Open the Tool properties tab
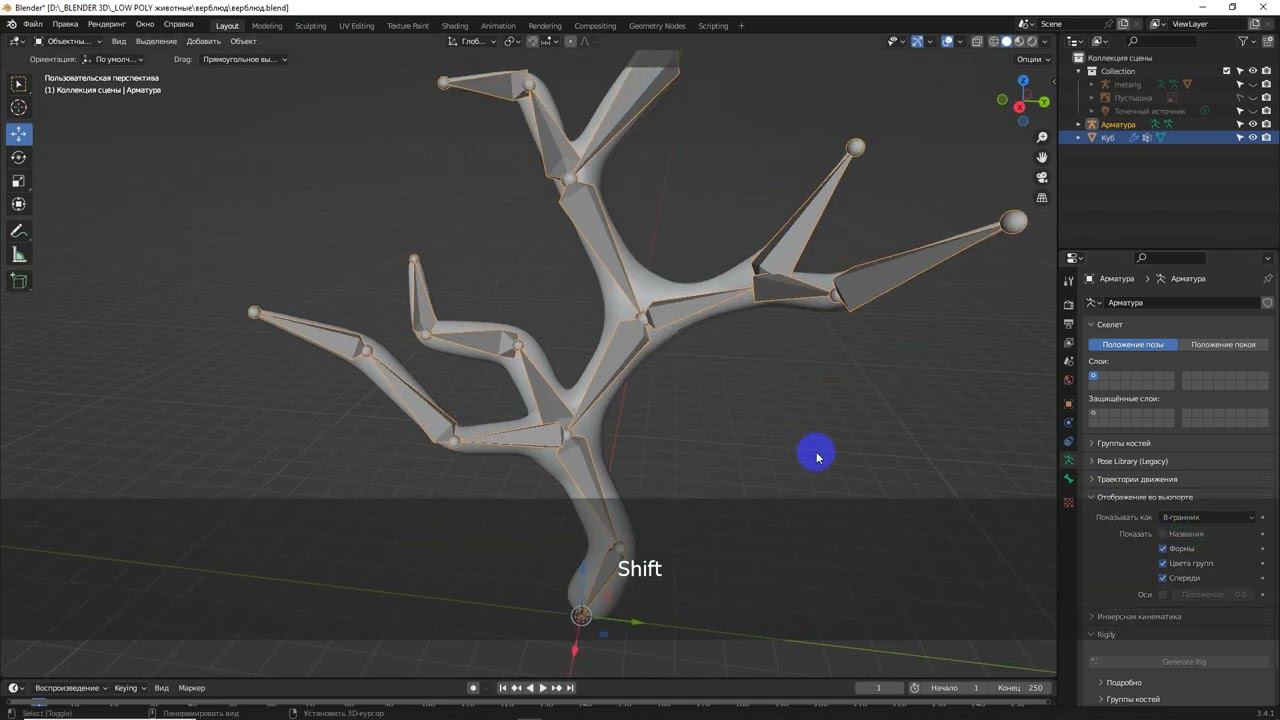This screenshot has width=1280, height=720. (x=1069, y=281)
